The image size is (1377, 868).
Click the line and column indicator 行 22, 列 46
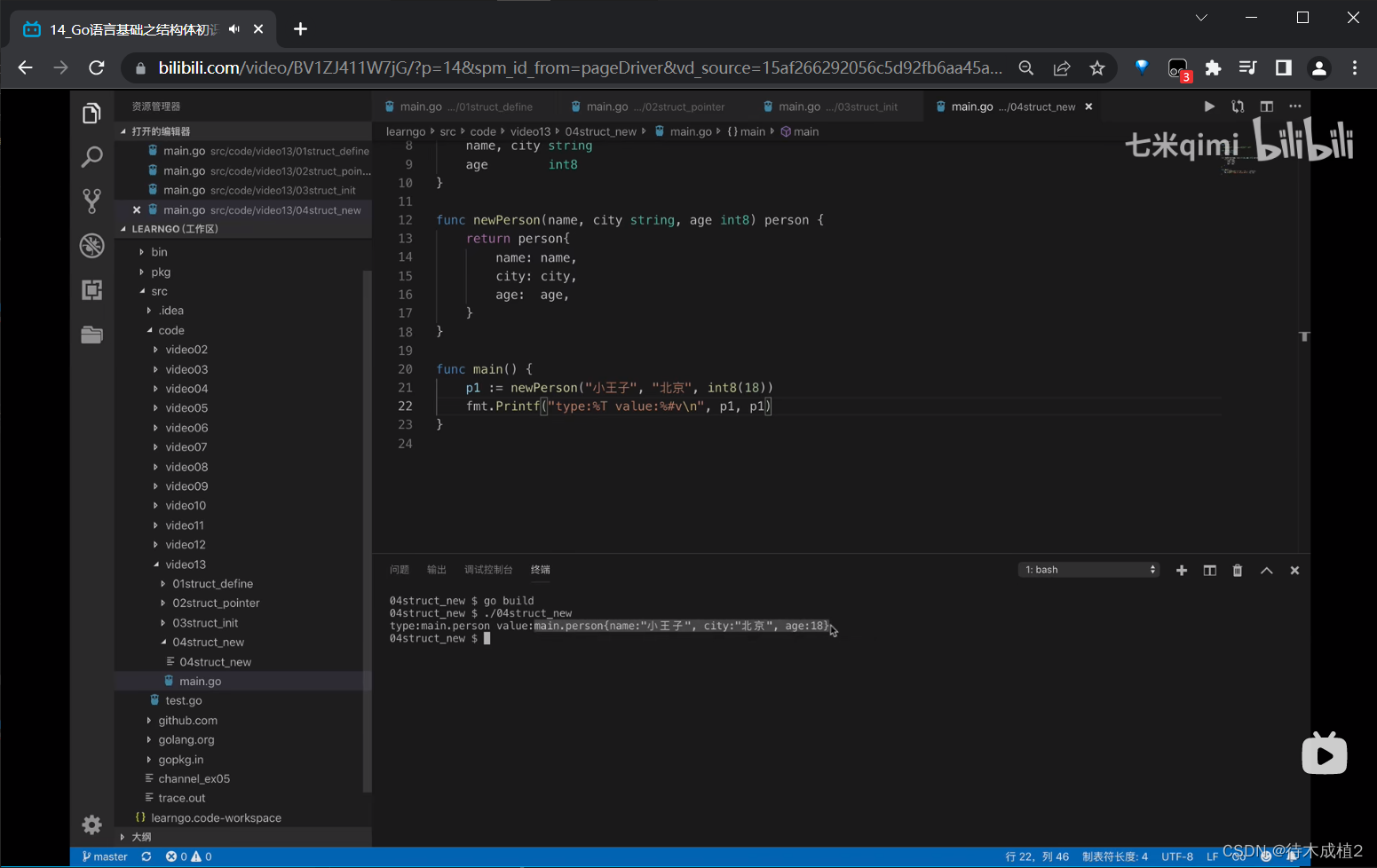pyautogui.click(x=1037, y=856)
